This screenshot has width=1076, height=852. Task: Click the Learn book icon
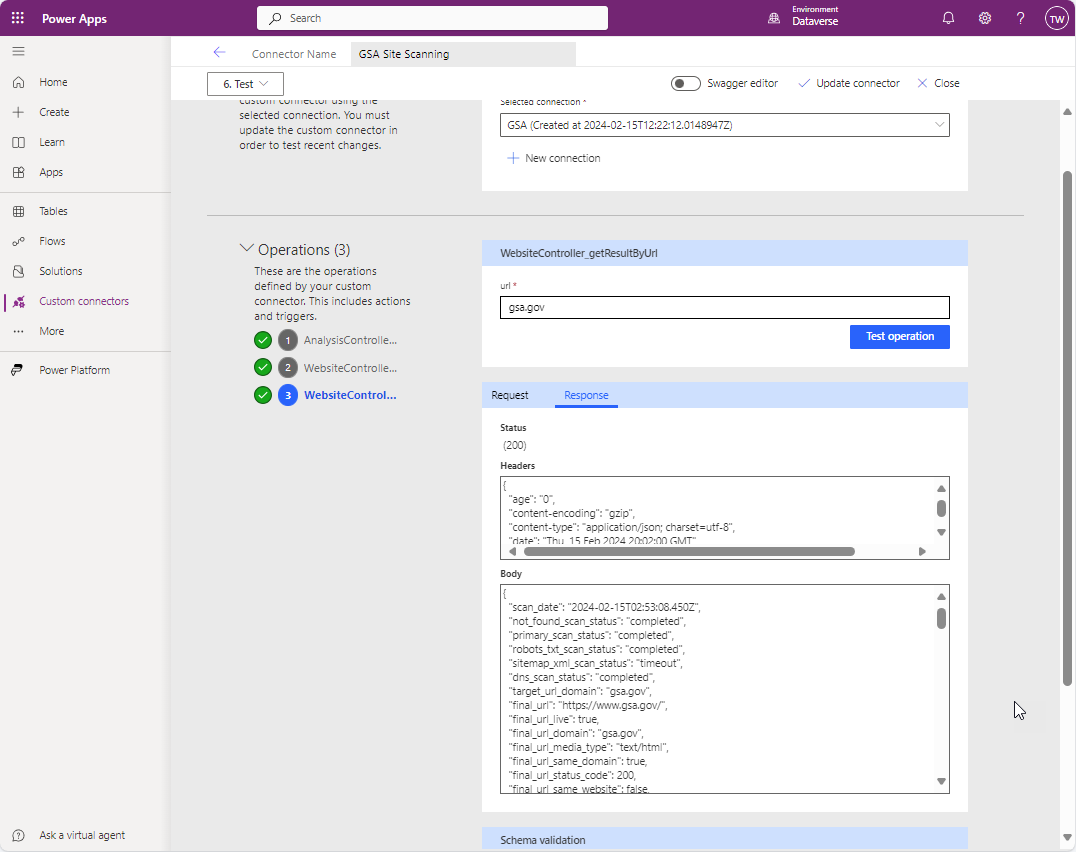click(x=19, y=143)
